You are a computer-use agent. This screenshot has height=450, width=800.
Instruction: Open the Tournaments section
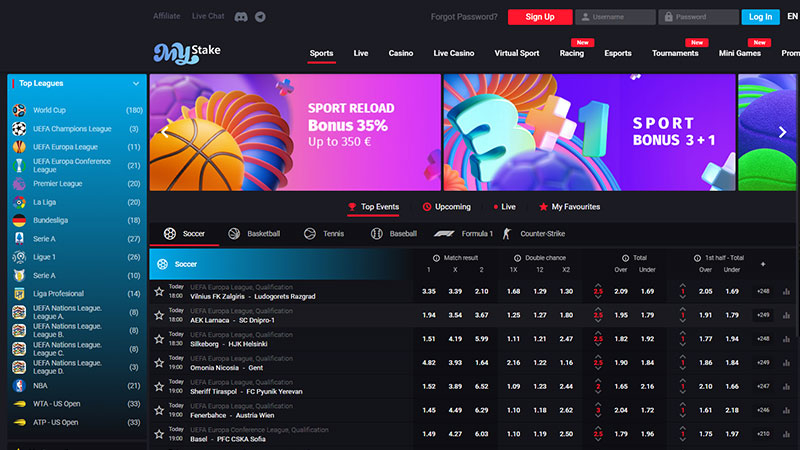(x=675, y=53)
